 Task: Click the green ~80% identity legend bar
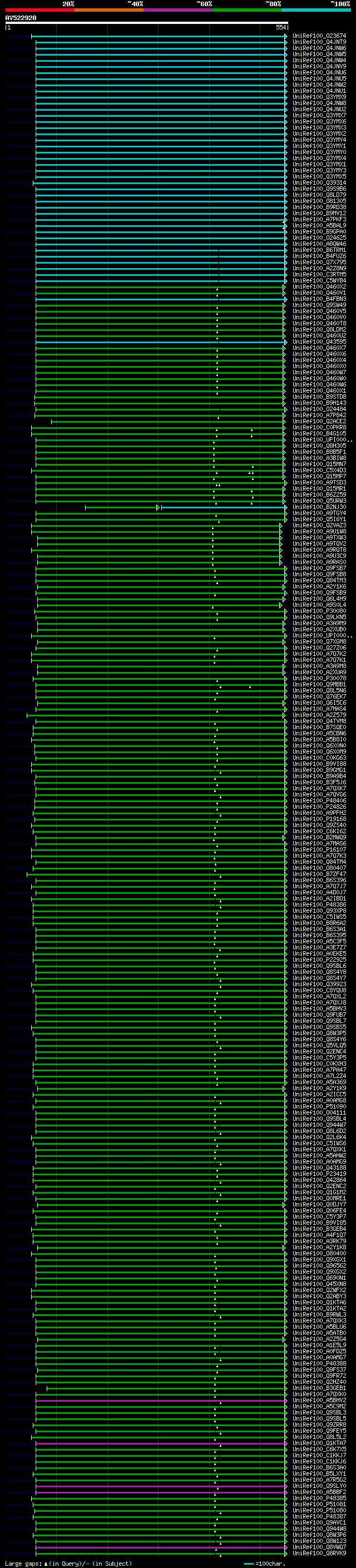tap(247, 11)
